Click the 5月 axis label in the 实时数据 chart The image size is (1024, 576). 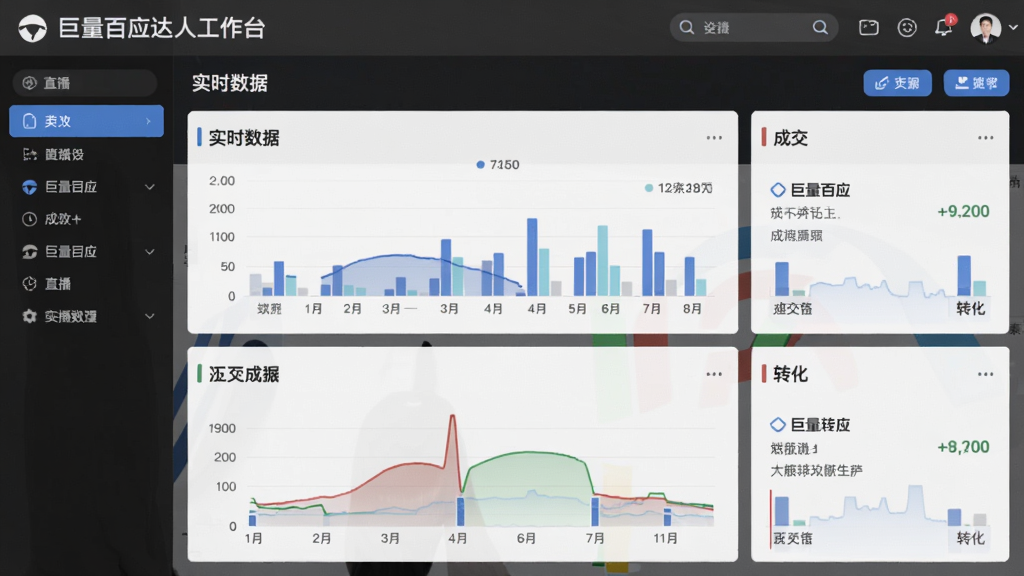pyautogui.click(x=577, y=308)
